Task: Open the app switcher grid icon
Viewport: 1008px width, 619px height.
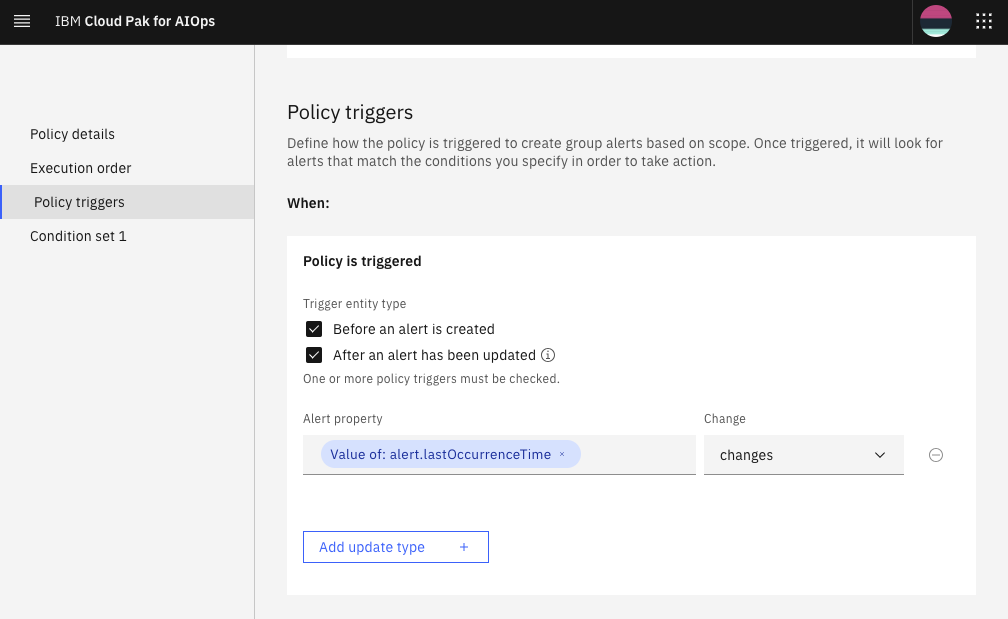Action: point(984,21)
